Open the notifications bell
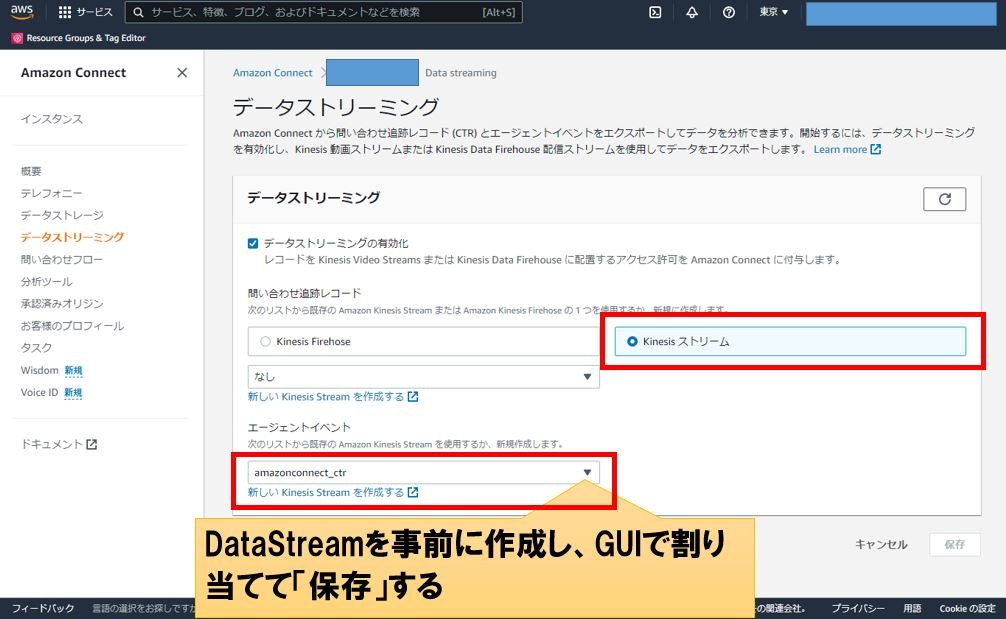Image resolution: width=1006 pixels, height=619 pixels. pos(691,13)
